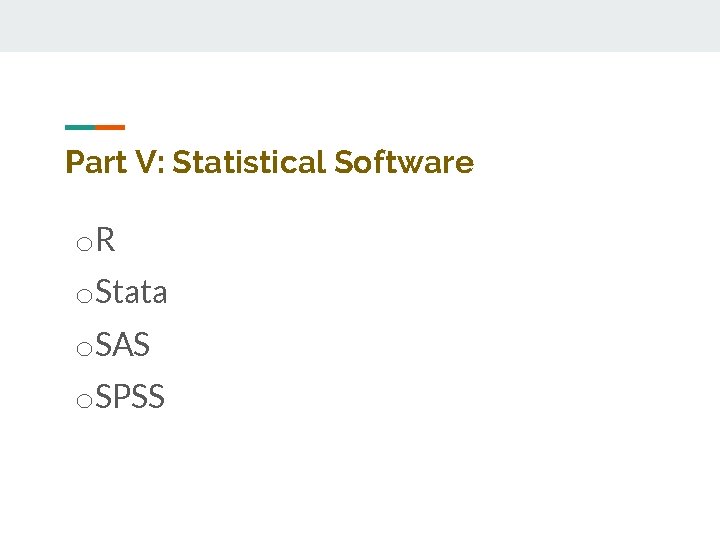
Task: Click the word "Software" in the title
Action: tap(404, 162)
